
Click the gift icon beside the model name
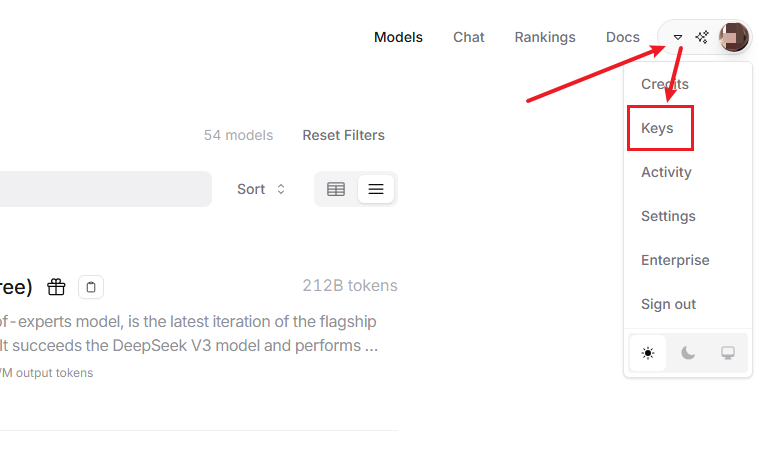tap(57, 287)
